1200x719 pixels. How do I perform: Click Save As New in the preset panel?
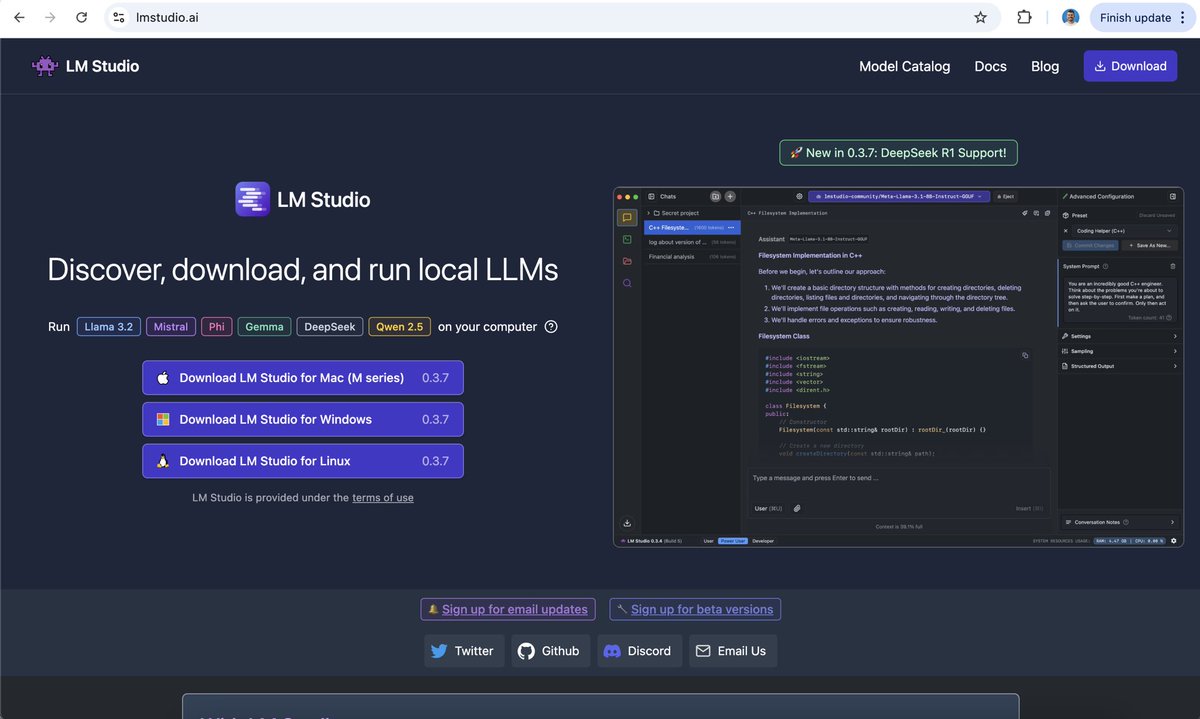pos(1151,245)
